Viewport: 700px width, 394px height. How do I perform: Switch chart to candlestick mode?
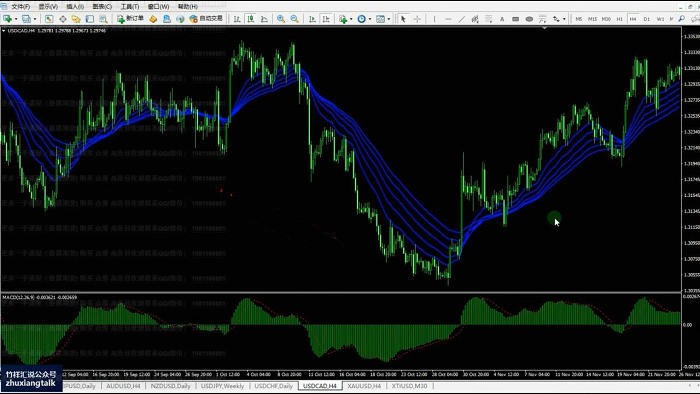(251, 19)
